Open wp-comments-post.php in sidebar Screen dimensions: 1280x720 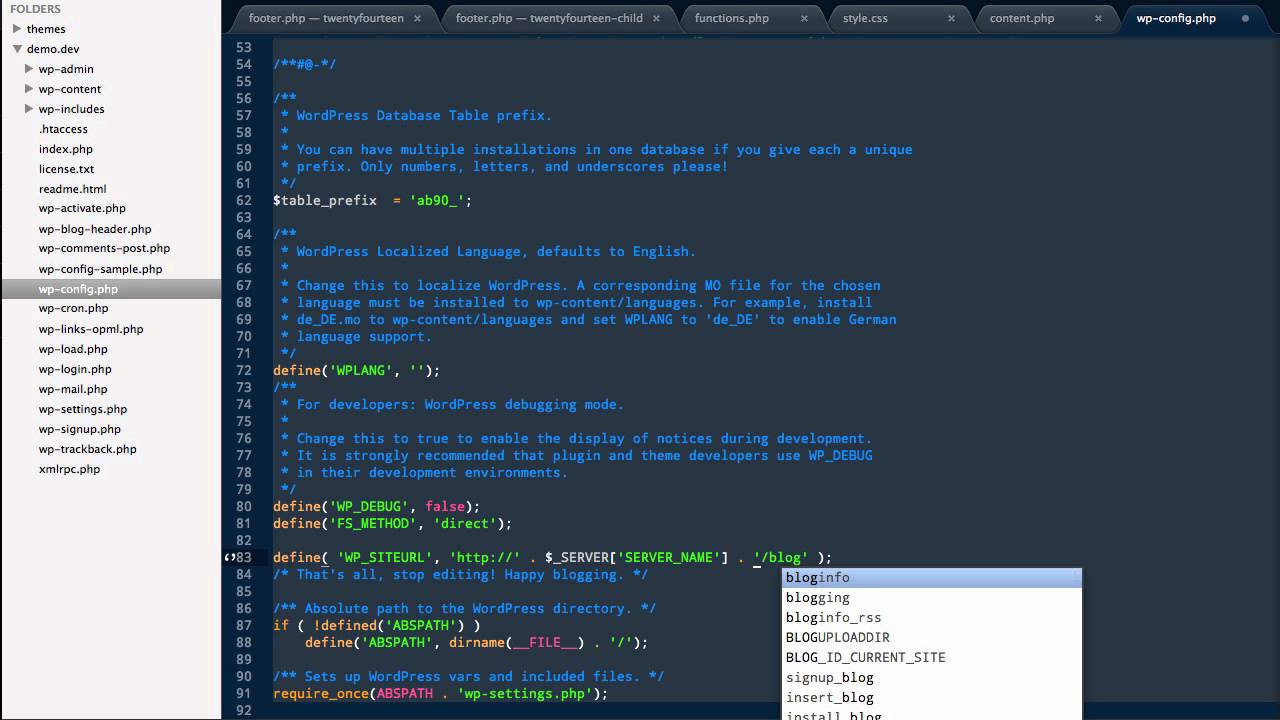[104, 249]
